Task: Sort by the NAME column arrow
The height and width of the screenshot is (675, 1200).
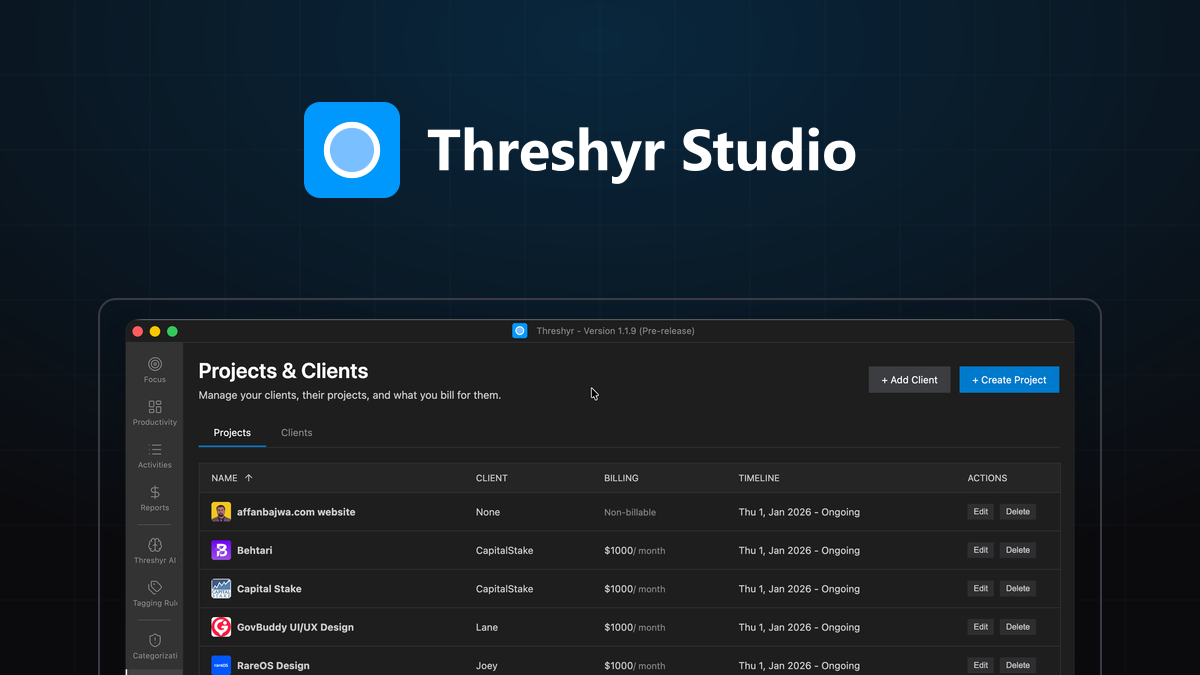Action: click(249, 478)
